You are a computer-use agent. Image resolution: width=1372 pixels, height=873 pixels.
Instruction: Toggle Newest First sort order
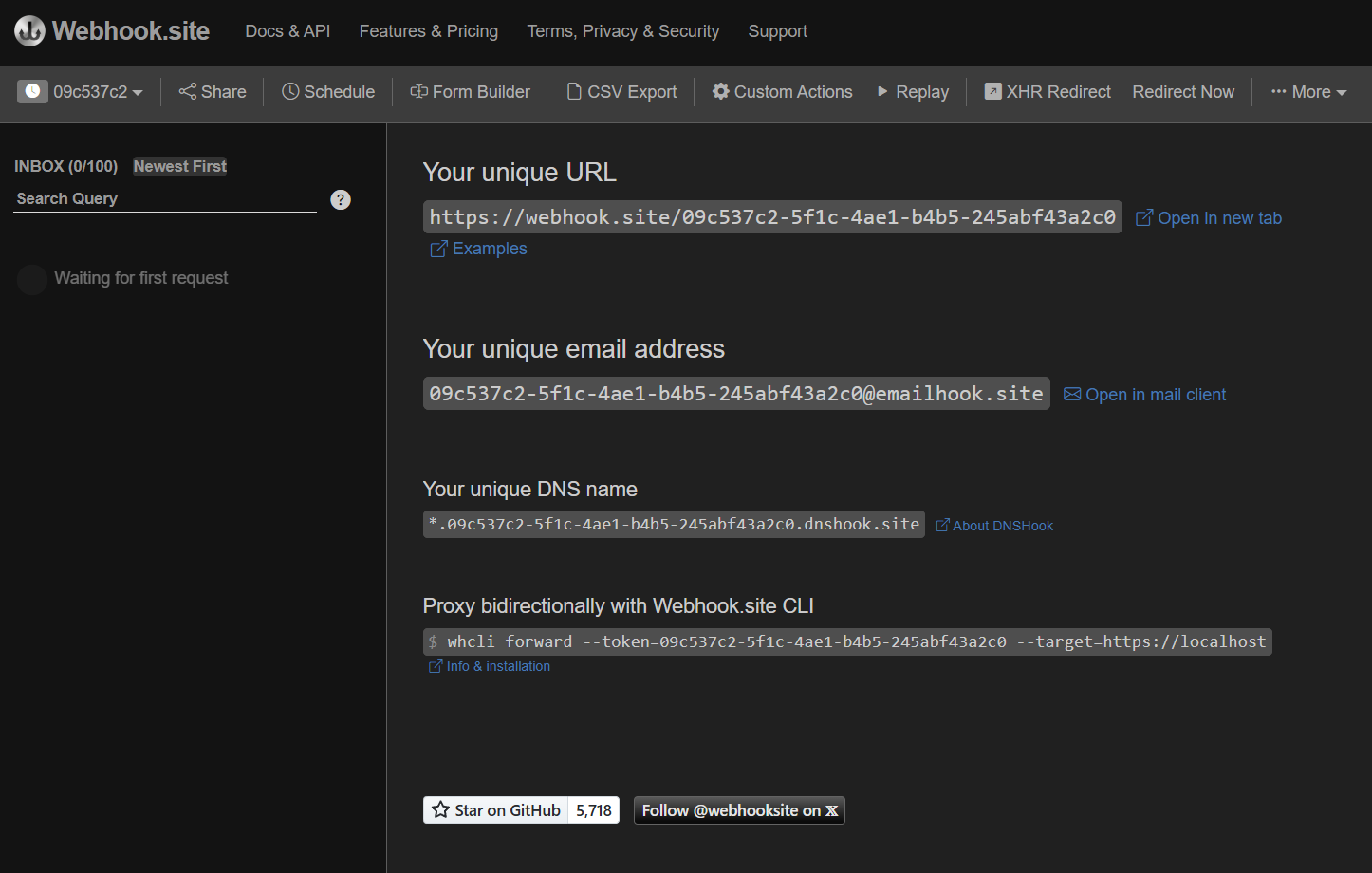(180, 166)
